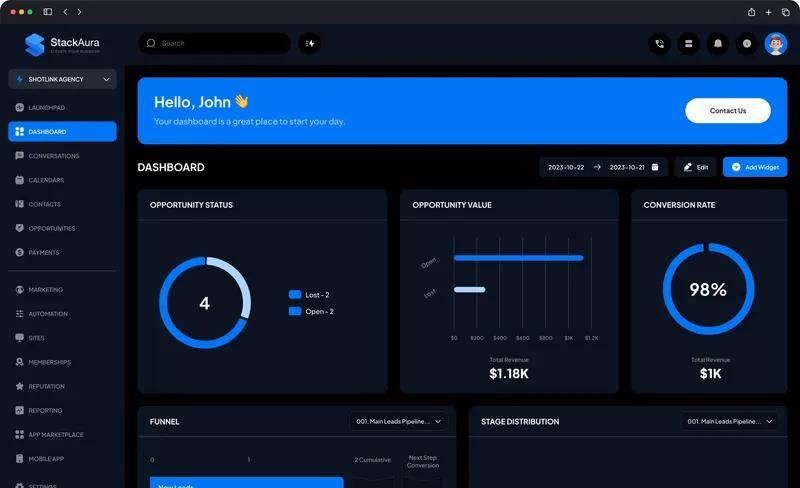The height and width of the screenshot is (488, 800).
Task: Click the Sites monitor icon
Action: click(x=19, y=337)
